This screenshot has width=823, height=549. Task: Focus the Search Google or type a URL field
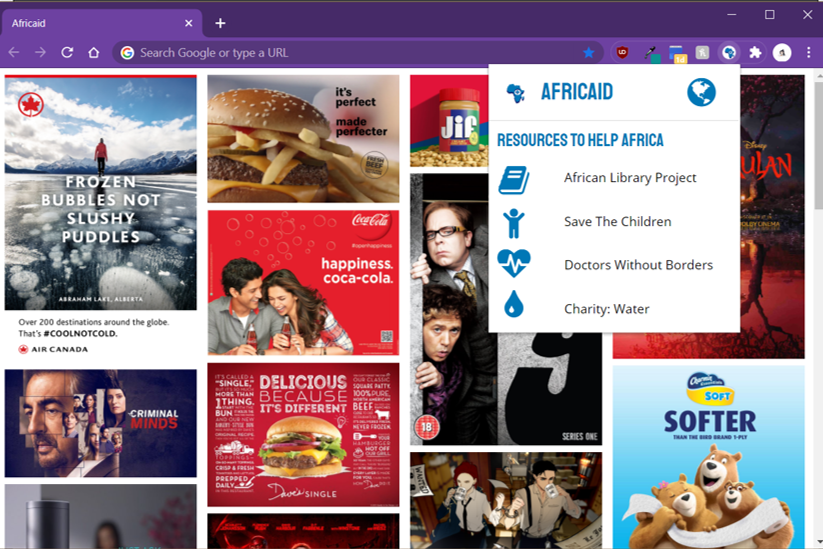click(357, 52)
